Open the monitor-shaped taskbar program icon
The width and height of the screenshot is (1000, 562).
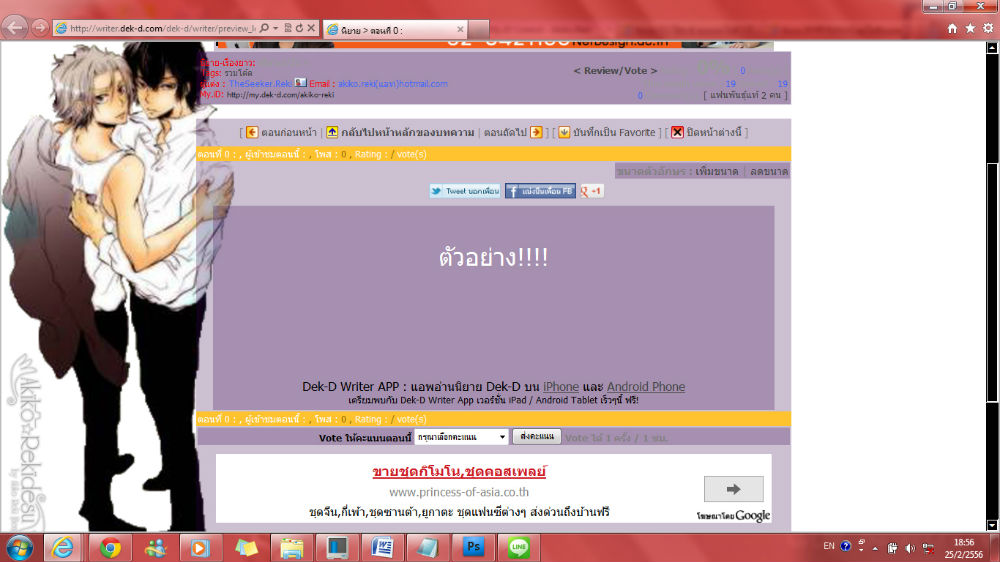pyautogui.click(x=337, y=548)
